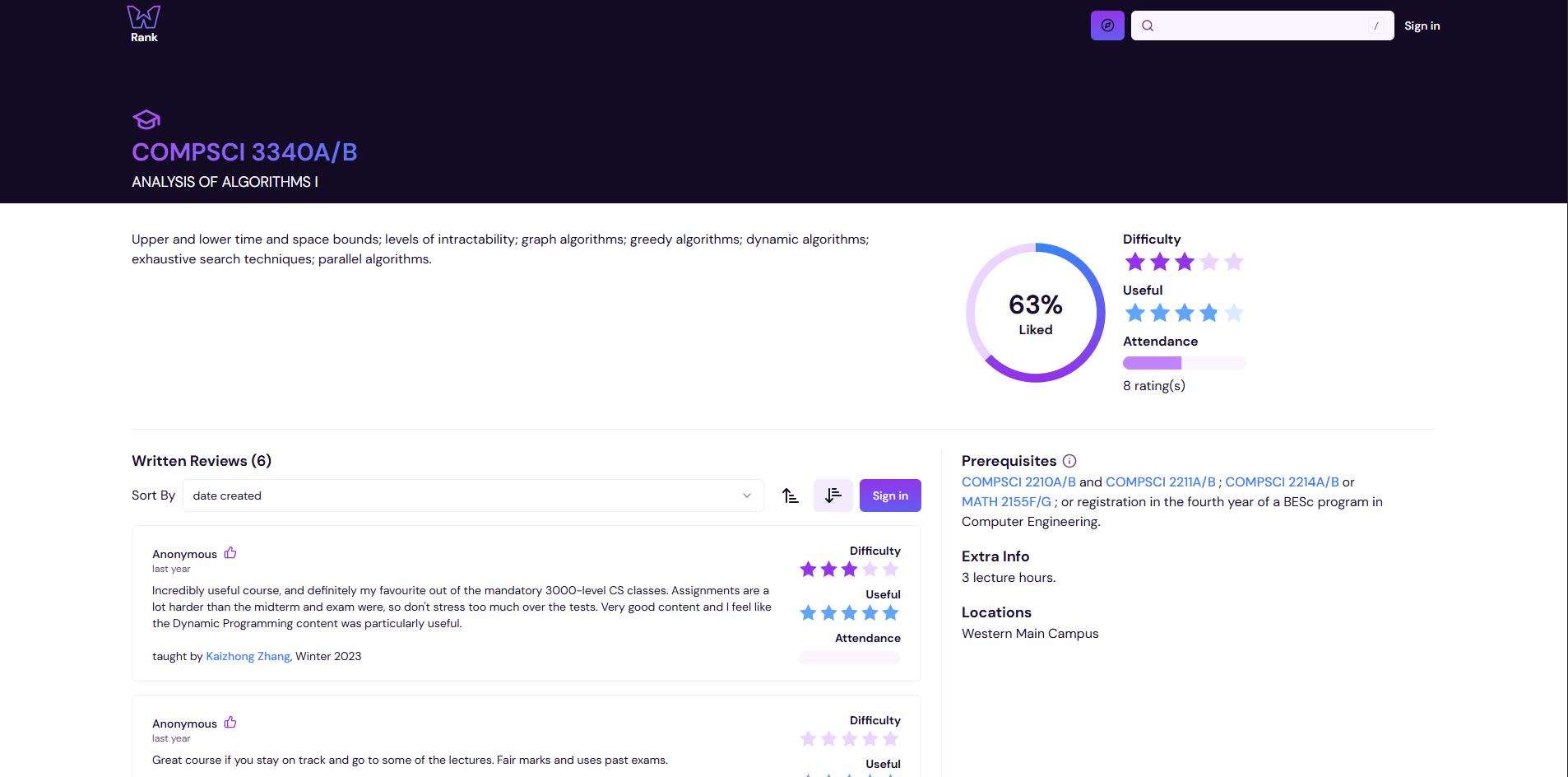This screenshot has width=1568, height=777.
Task: Open COMPSCI 2210A/B prerequisite link
Action: [x=1018, y=482]
